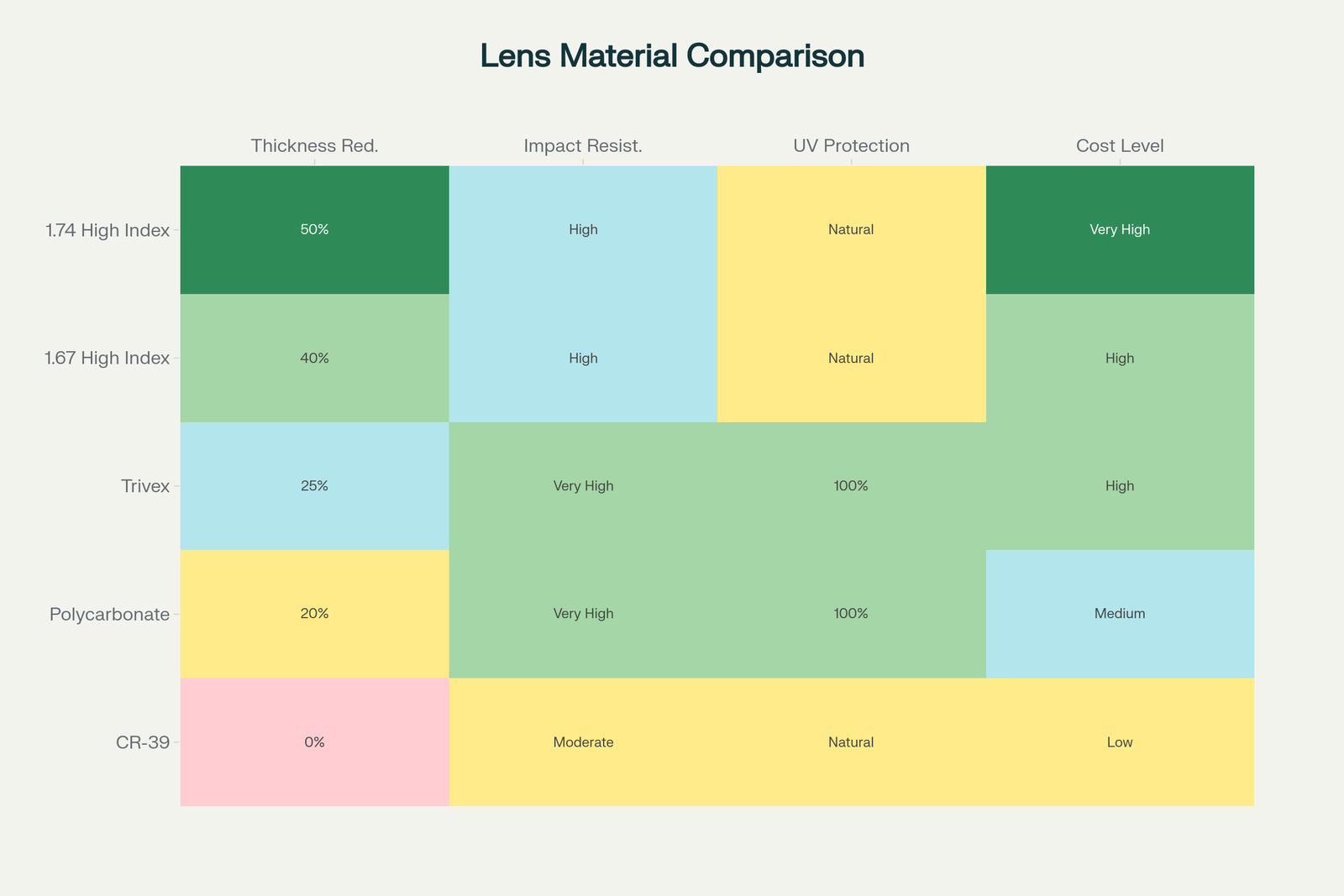Image resolution: width=1344 pixels, height=896 pixels.
Task: Select the 1.74 High Index row label
Action: click(108, 230)
